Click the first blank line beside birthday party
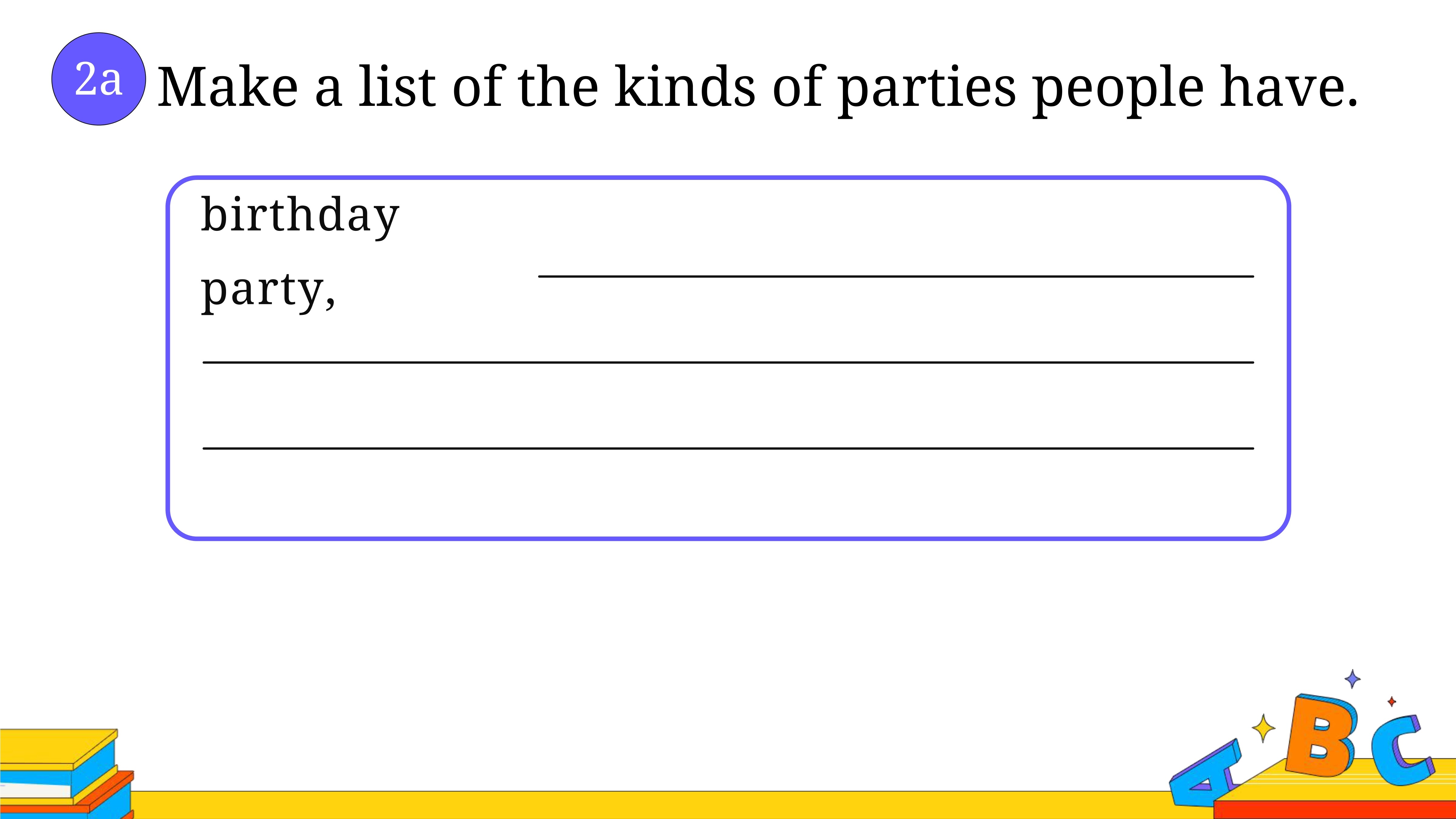This screenshot has height=819, width=1456. tap(896, 276)
